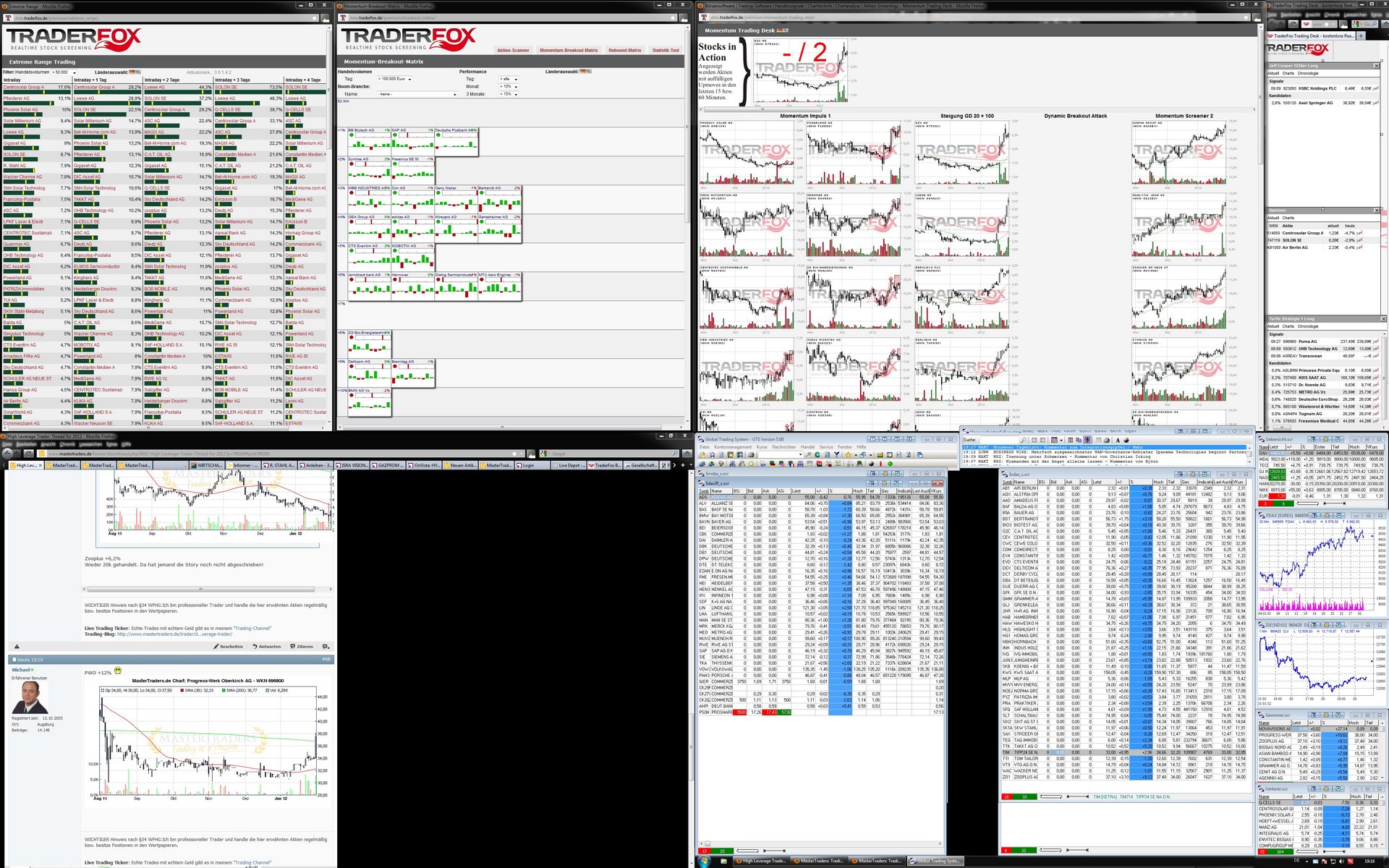
Task: Click the black puzzle piece icon in GTS
Action: (x=871, y=464)
